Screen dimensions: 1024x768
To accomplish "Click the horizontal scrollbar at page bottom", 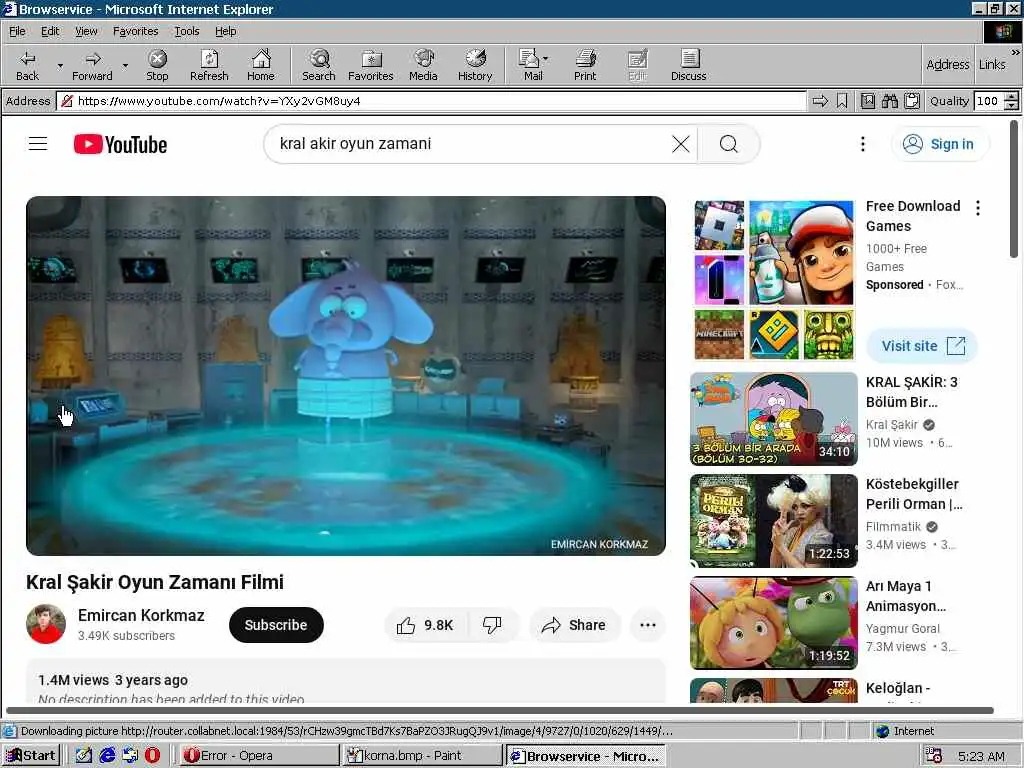I will [x=500, y=710].
